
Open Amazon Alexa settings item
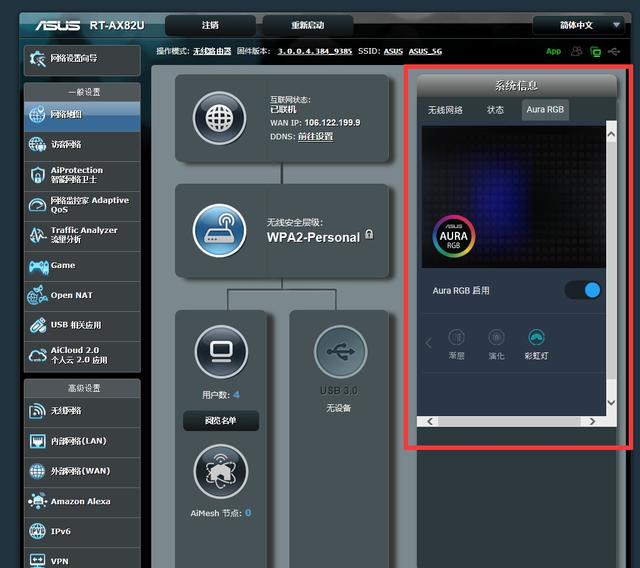coord(82,502)
